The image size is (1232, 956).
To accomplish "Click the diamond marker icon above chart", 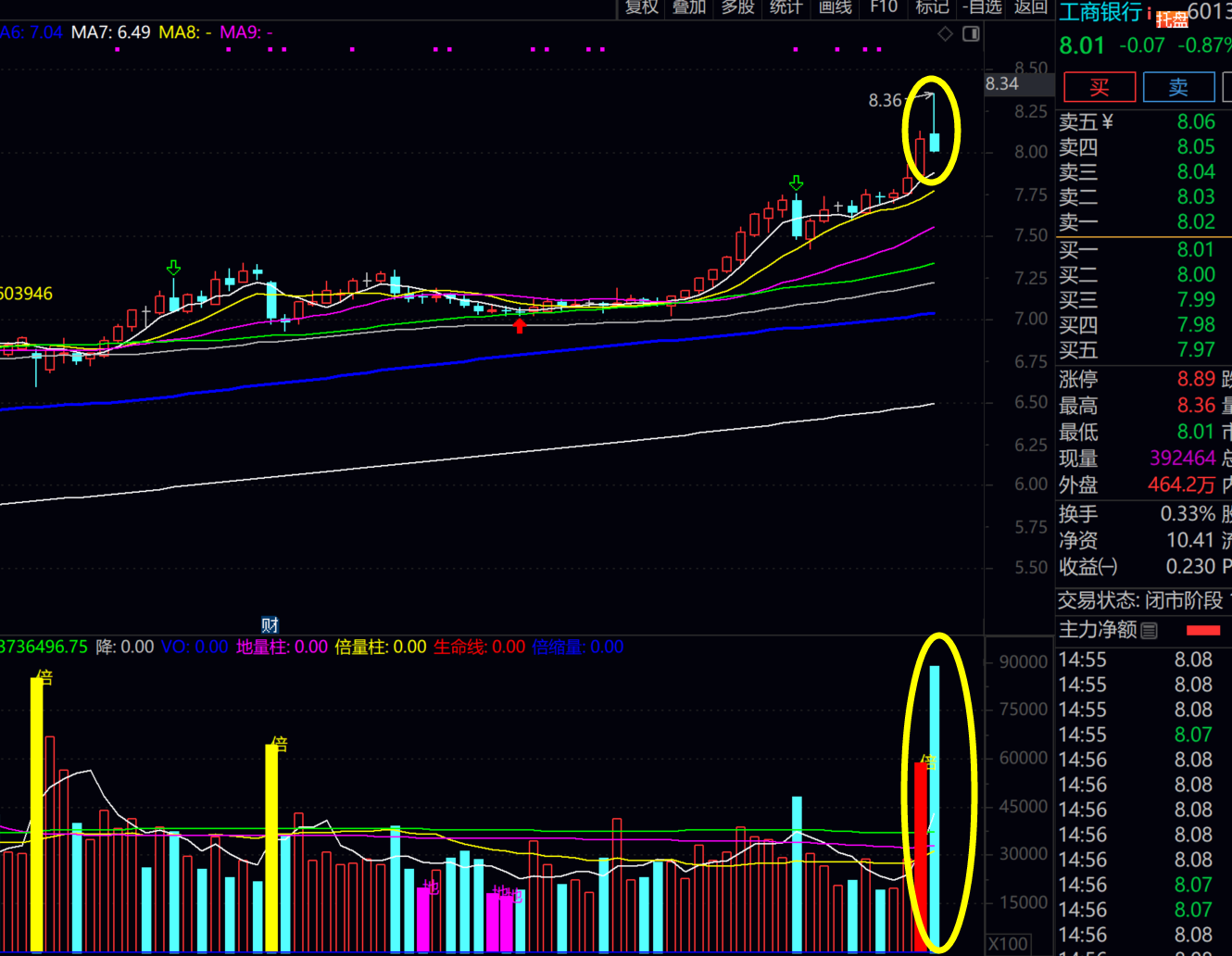I will (x=945, y=34).
